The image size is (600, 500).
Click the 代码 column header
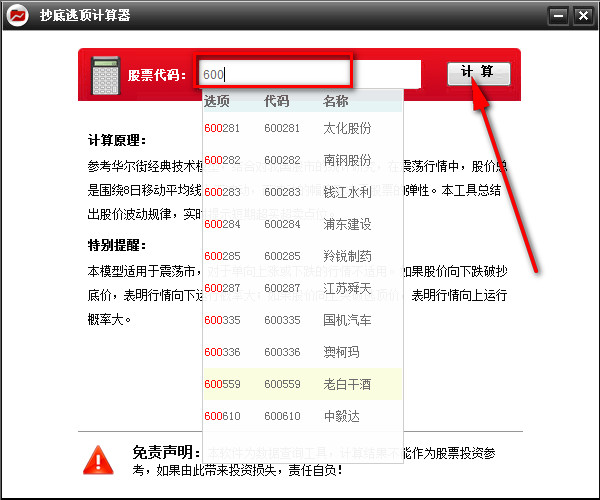tap(276, 101)
